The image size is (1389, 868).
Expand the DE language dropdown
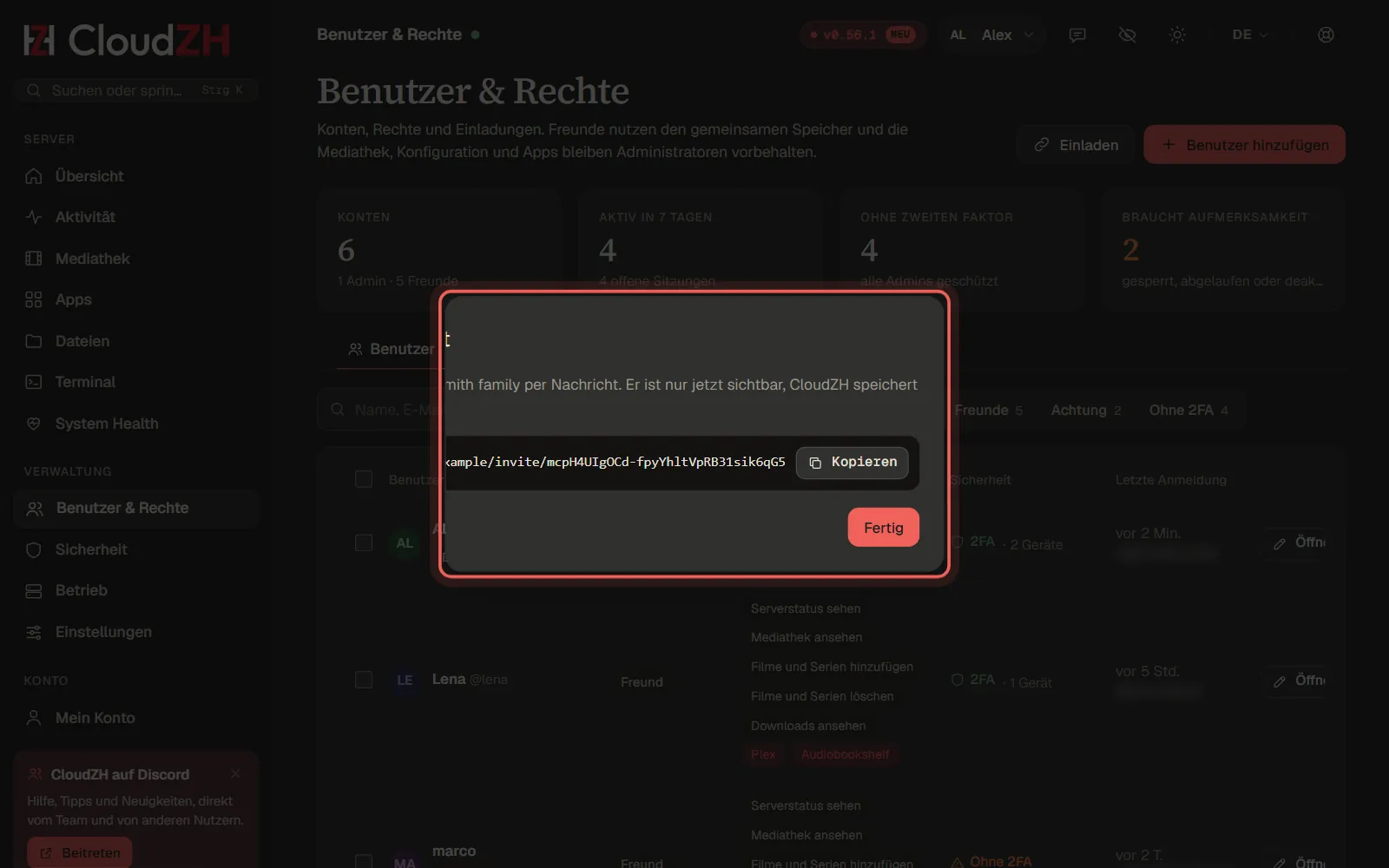[x=1250, y=35]
